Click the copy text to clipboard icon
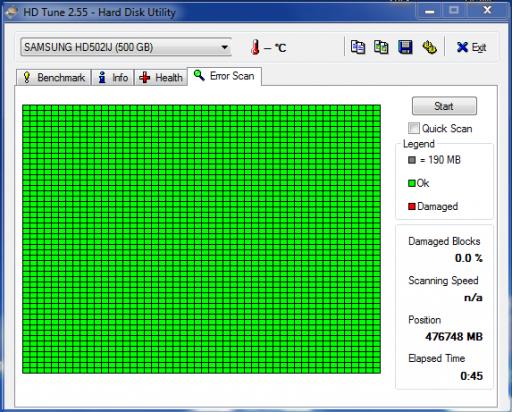The width and height of the screenshot is (512, 412). pyautogui.click(x=358, y=47)
